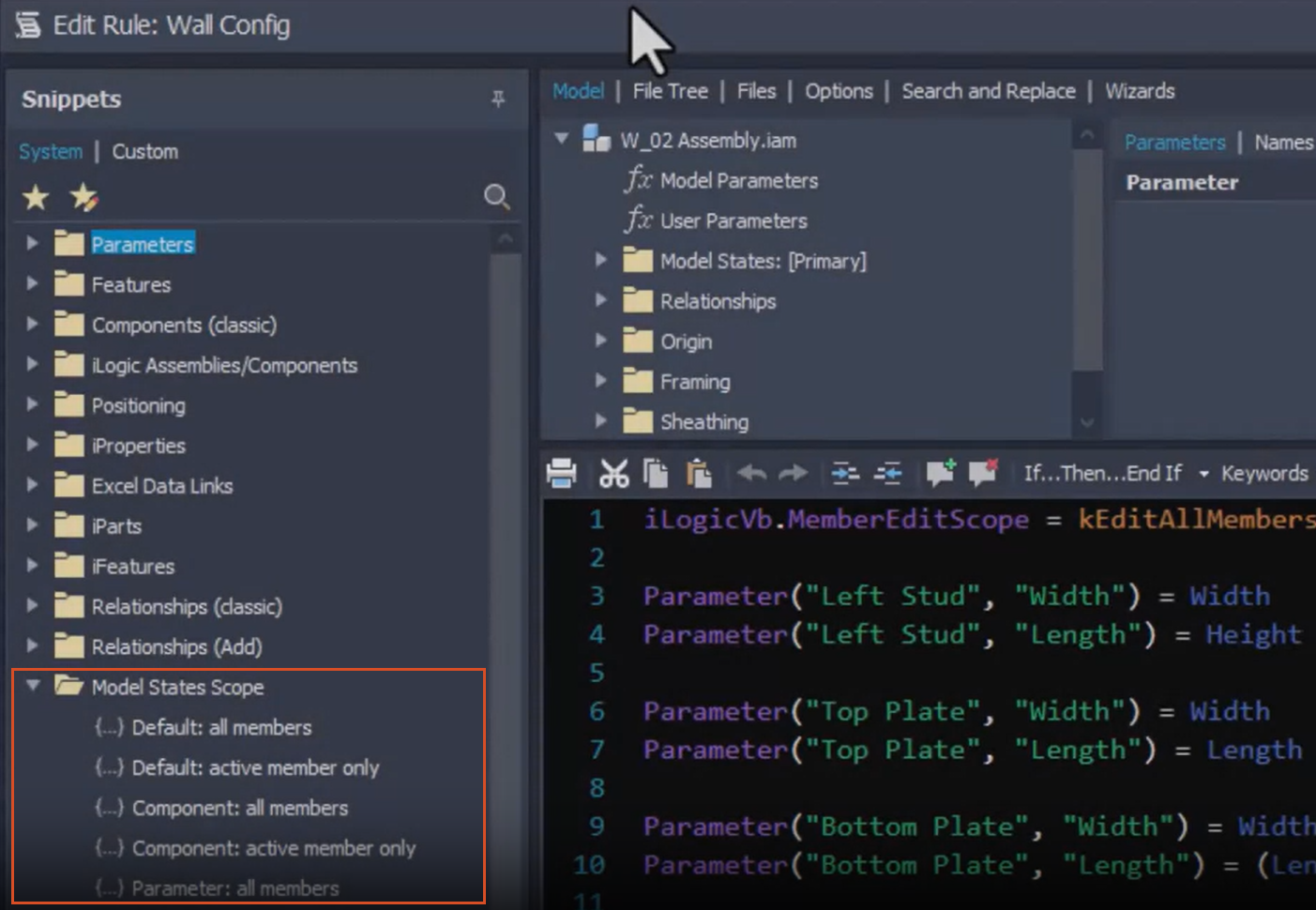Viewport: 1316px width, 910px height.
Task: Select the Custom snippets tab
Action: click(x=145, y=151)
